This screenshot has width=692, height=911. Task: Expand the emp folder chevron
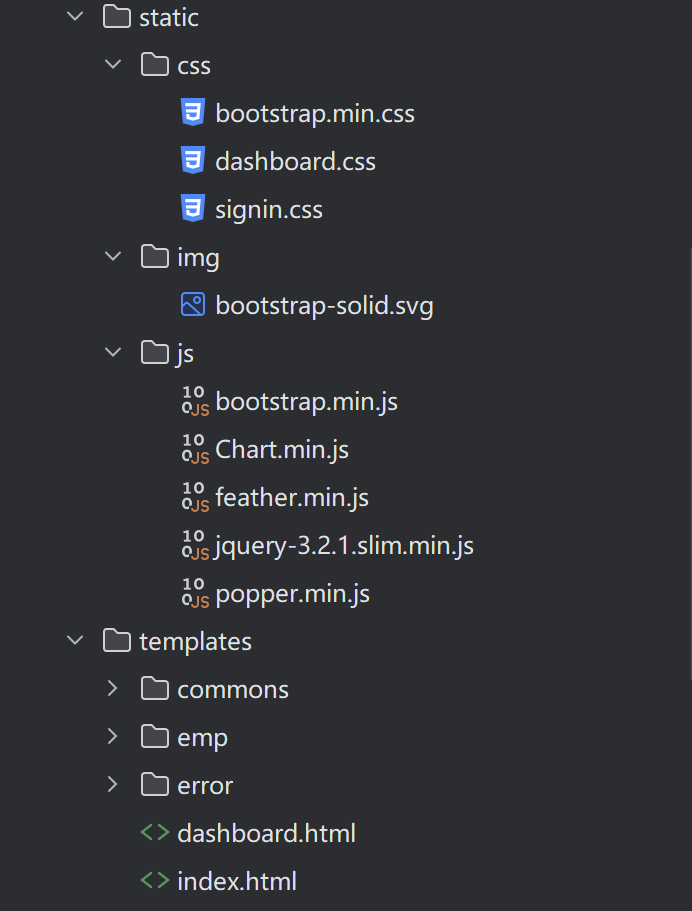(x=113, y=737)
